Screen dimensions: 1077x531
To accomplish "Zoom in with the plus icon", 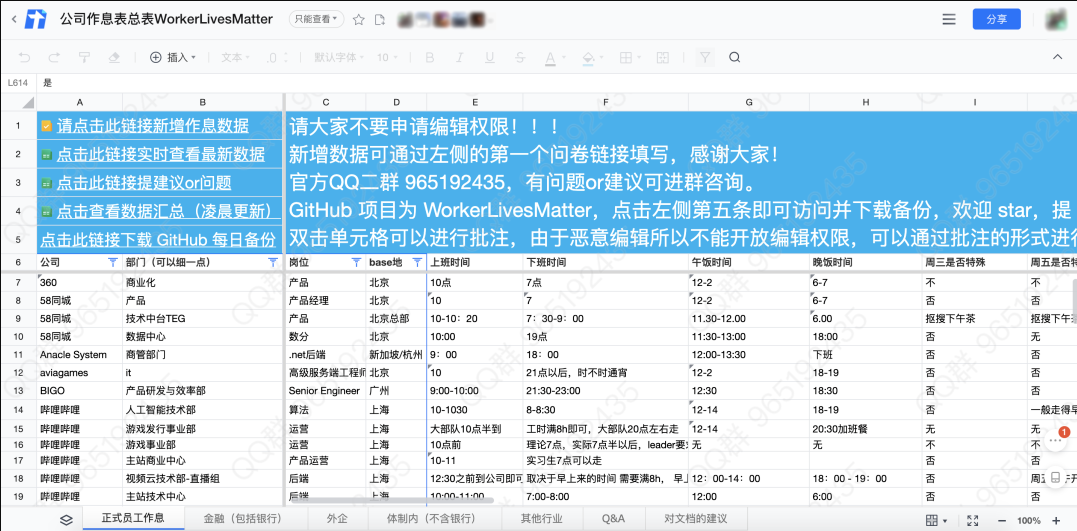I will (1056, 520).
